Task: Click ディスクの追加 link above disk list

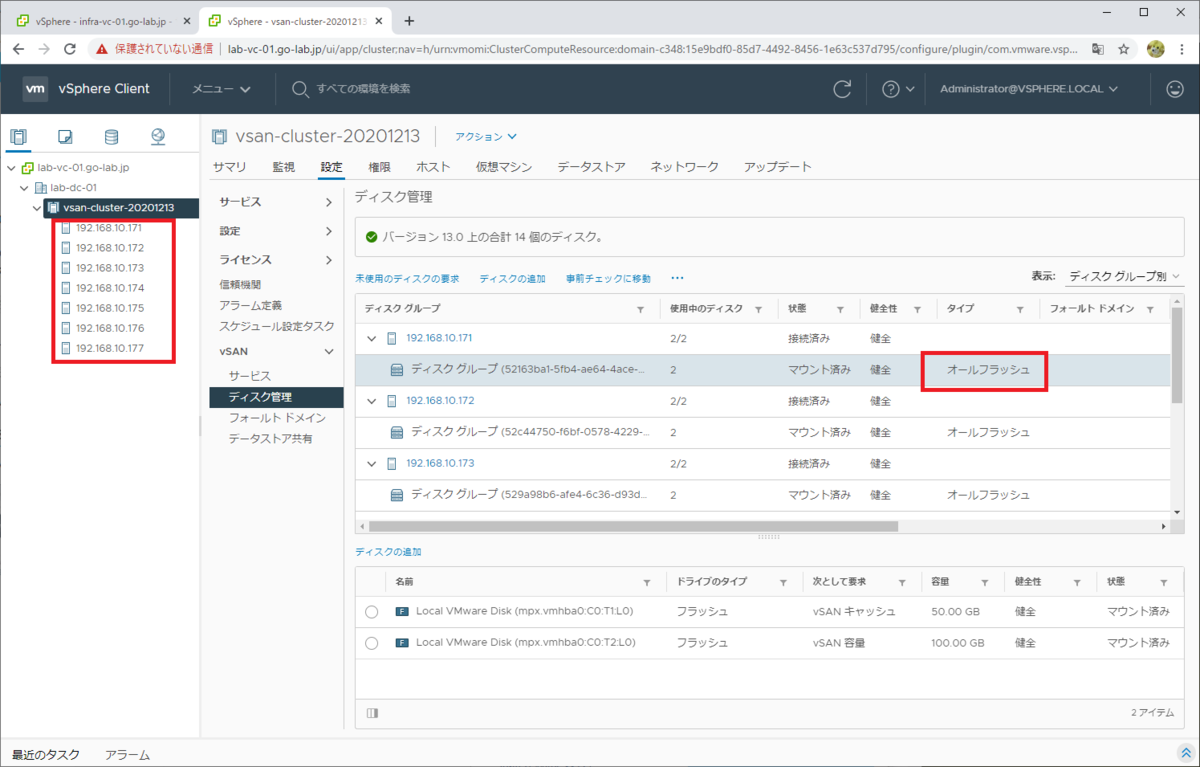Action: [388, 552]
